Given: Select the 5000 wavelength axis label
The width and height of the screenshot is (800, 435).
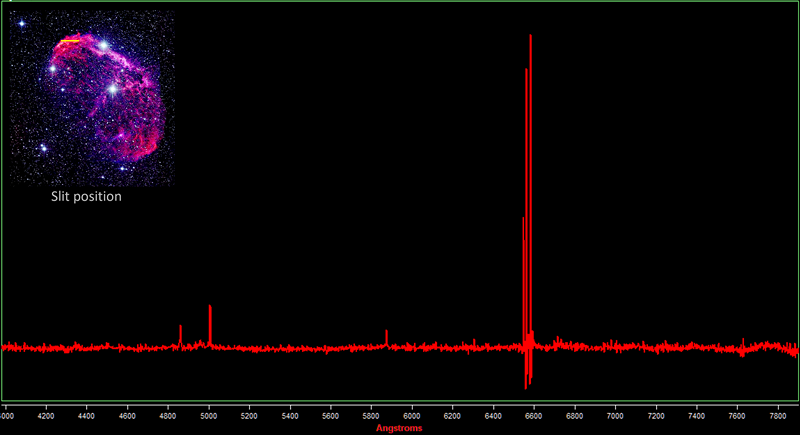Looking at the screenshot, I should point(208,413).
